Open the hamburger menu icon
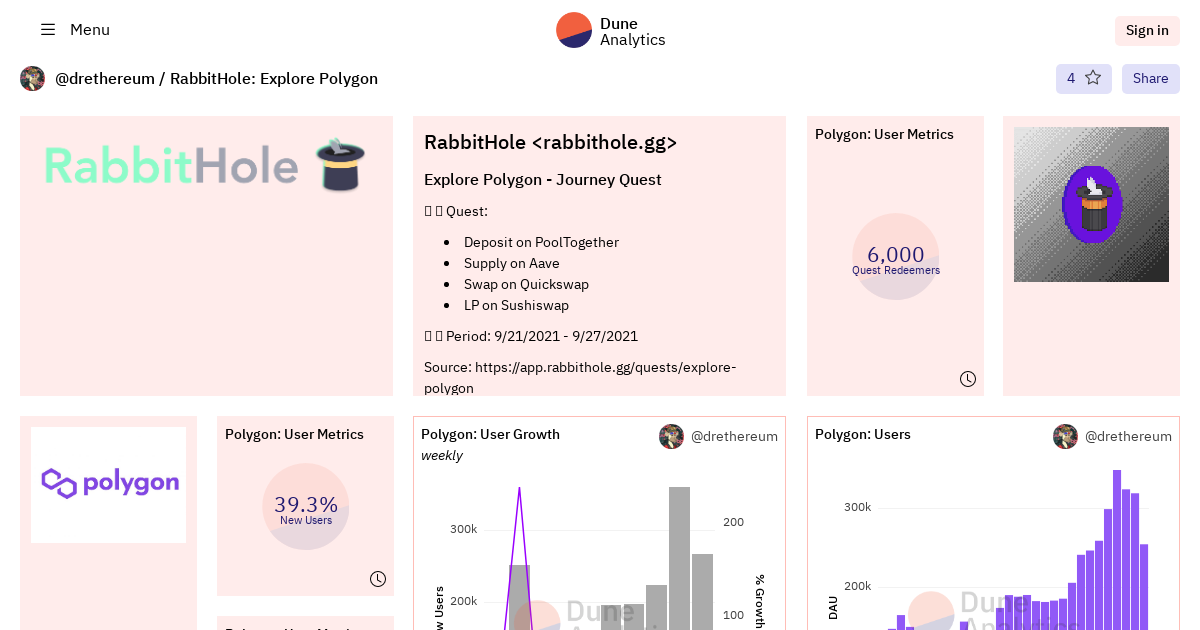The image size is (1200, 630). [48, 30]
